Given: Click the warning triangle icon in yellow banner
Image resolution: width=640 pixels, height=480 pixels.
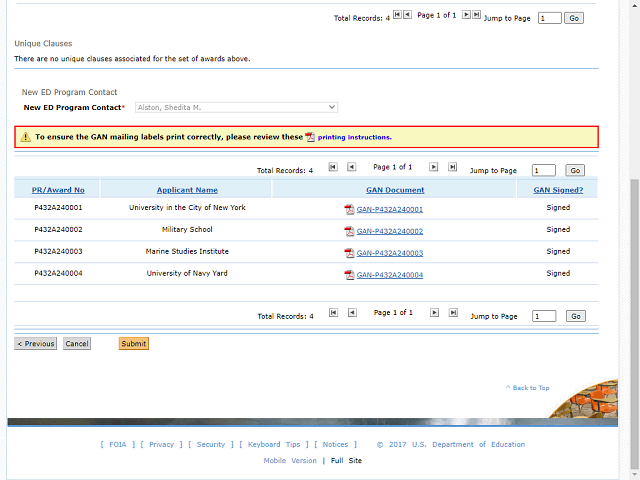Looking at the screenshot, I should coord(25,137).
